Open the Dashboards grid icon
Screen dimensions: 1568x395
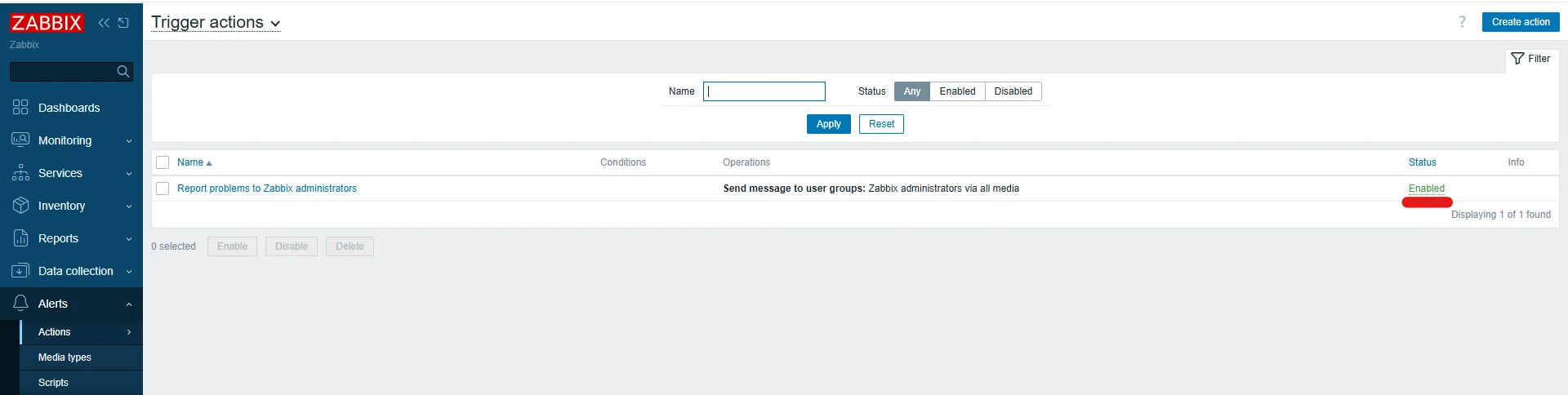coord(20,108)
